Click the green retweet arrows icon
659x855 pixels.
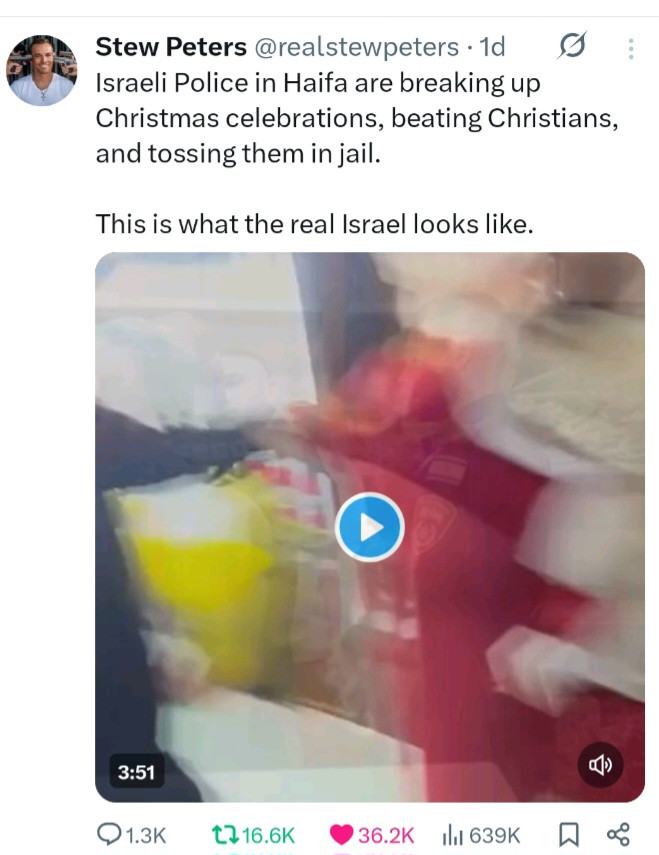point(225,835)
